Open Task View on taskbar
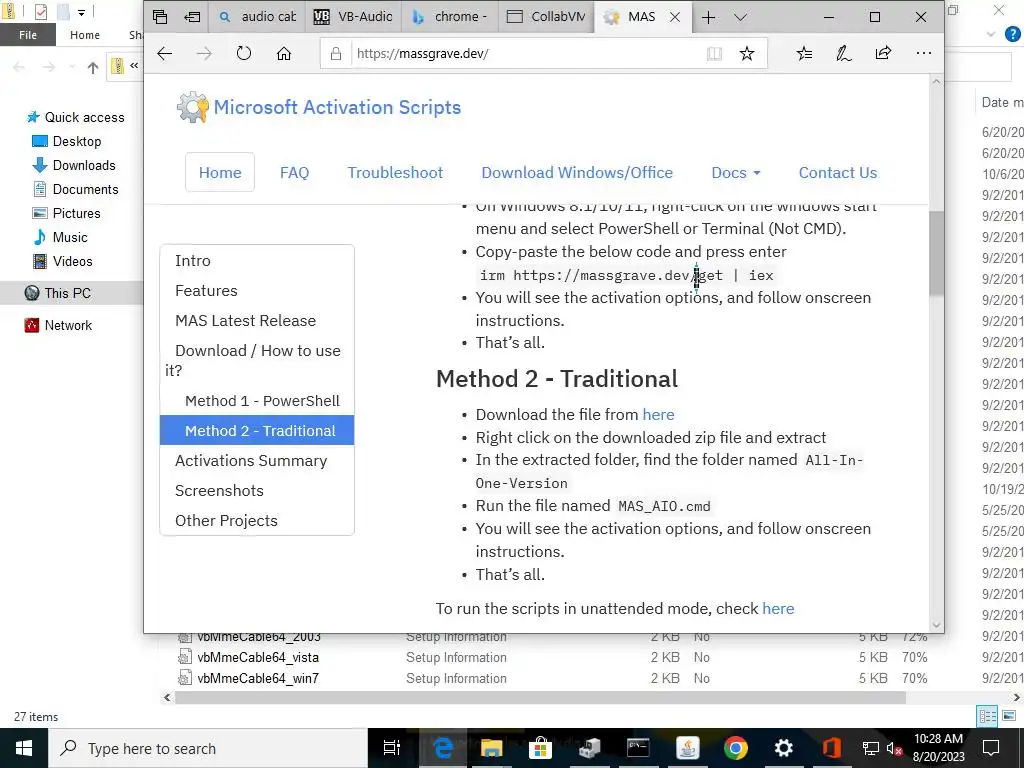Viewport: 1024px width, 768px height. point(392,748)
